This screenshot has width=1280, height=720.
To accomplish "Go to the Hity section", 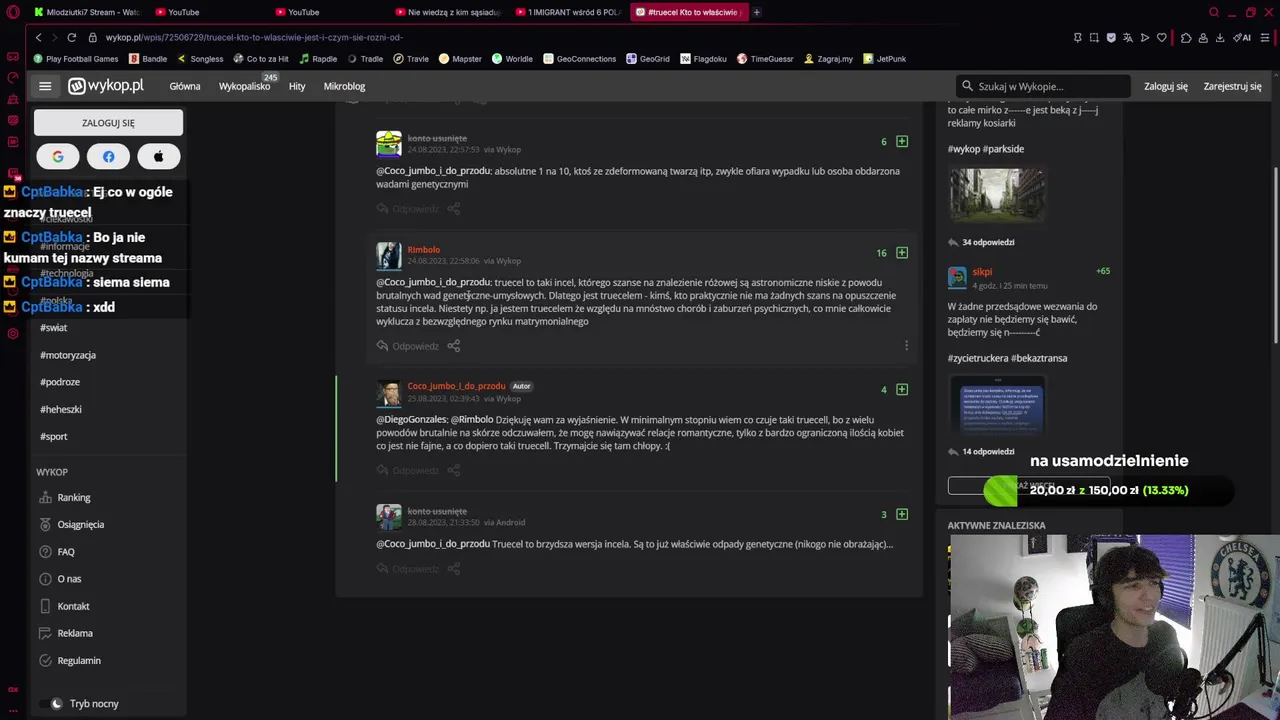I will [297, 86].
